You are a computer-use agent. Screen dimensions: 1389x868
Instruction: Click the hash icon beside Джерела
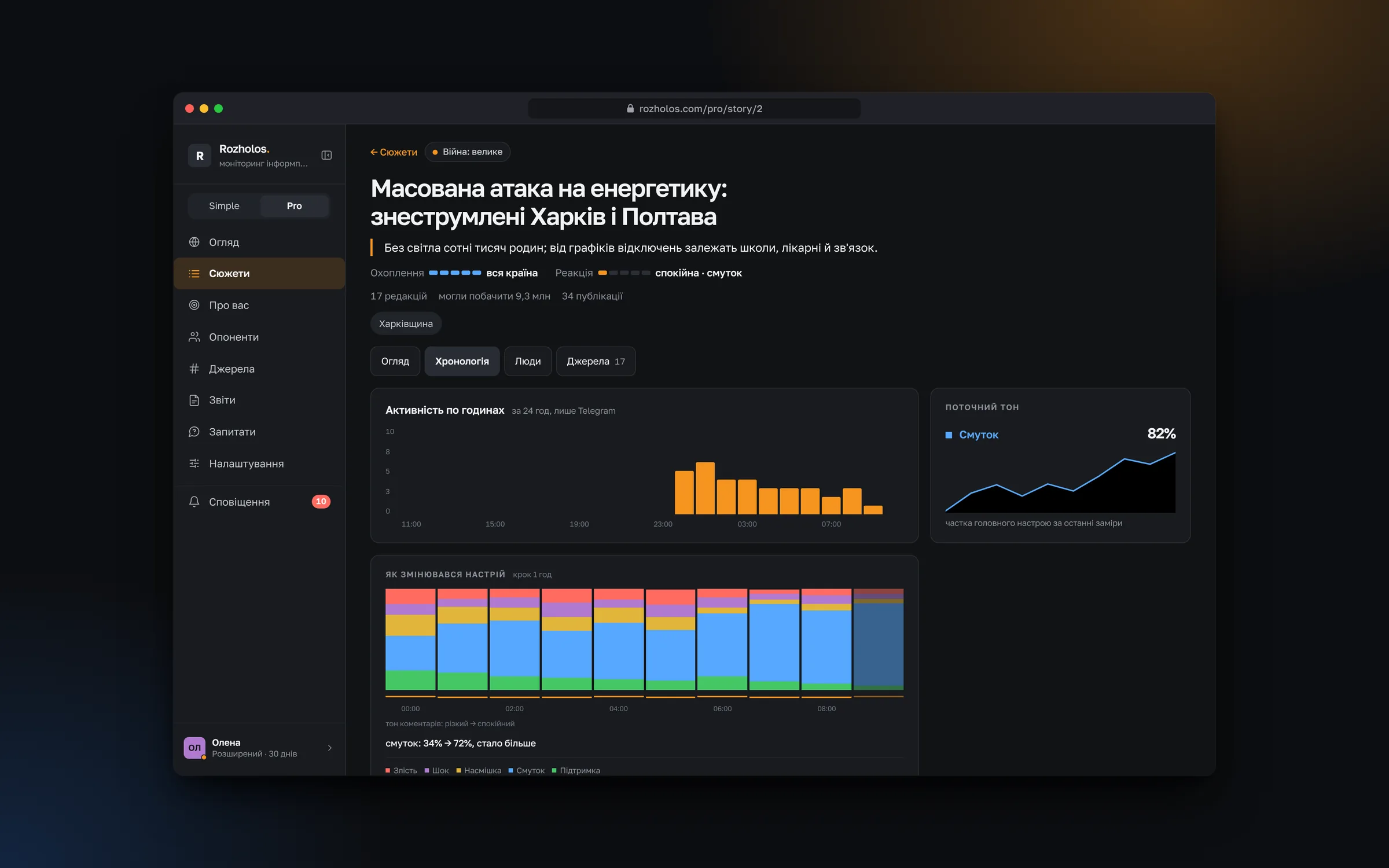pos(194,369)
